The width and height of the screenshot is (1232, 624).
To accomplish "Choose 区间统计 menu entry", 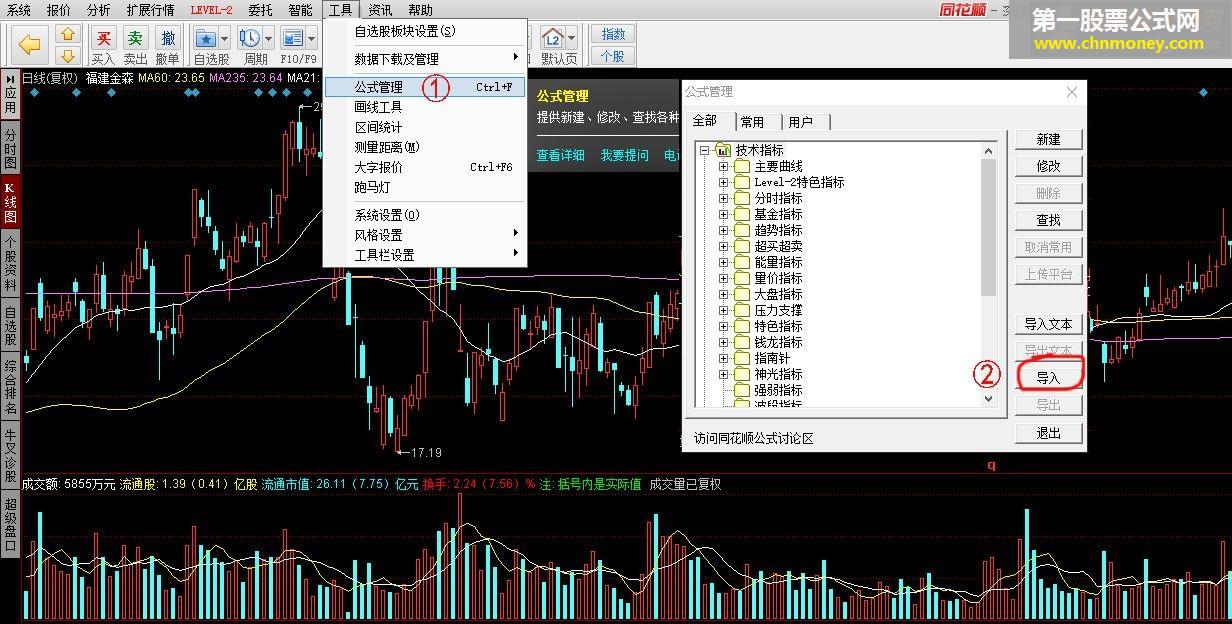I will pos(425,127).
